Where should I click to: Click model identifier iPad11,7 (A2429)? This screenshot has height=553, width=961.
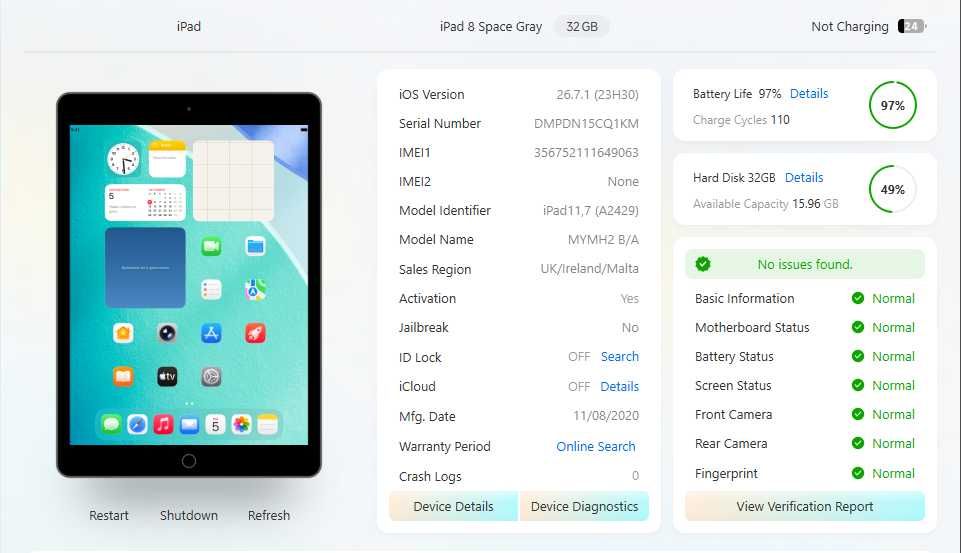coord(591,211)
